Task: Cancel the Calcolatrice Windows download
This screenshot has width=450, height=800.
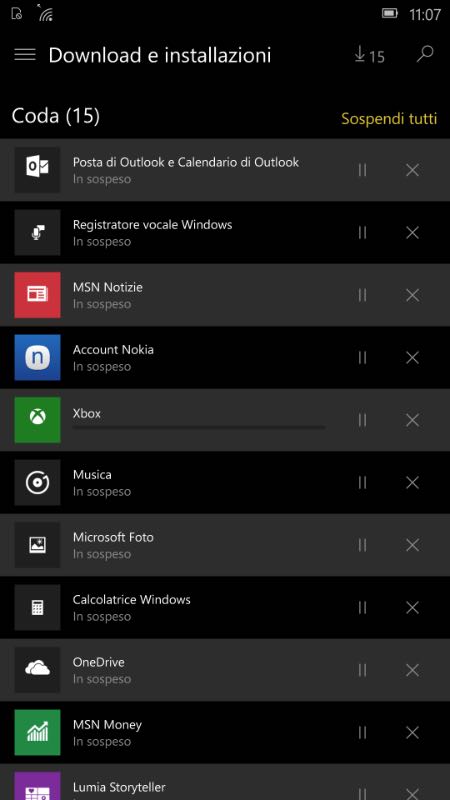Action: tap(412, 608)
